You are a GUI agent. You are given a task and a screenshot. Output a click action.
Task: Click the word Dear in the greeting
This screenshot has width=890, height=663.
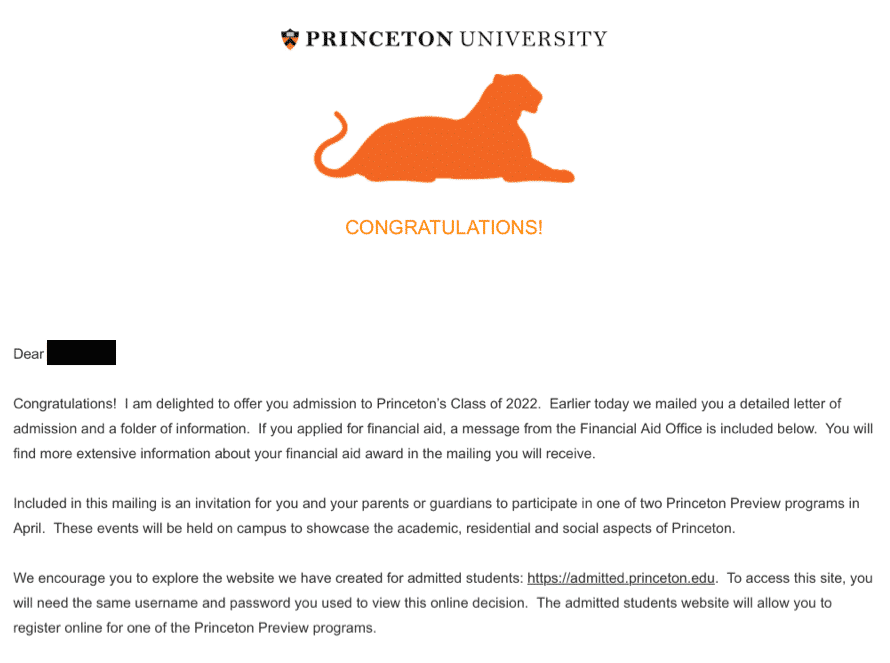coord(28,354)
